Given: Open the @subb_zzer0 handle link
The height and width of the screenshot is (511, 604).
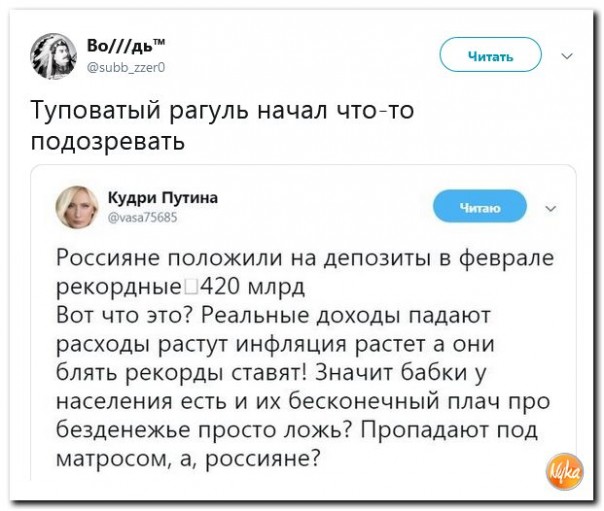Looking at the screenshot, I should (128, 66).
